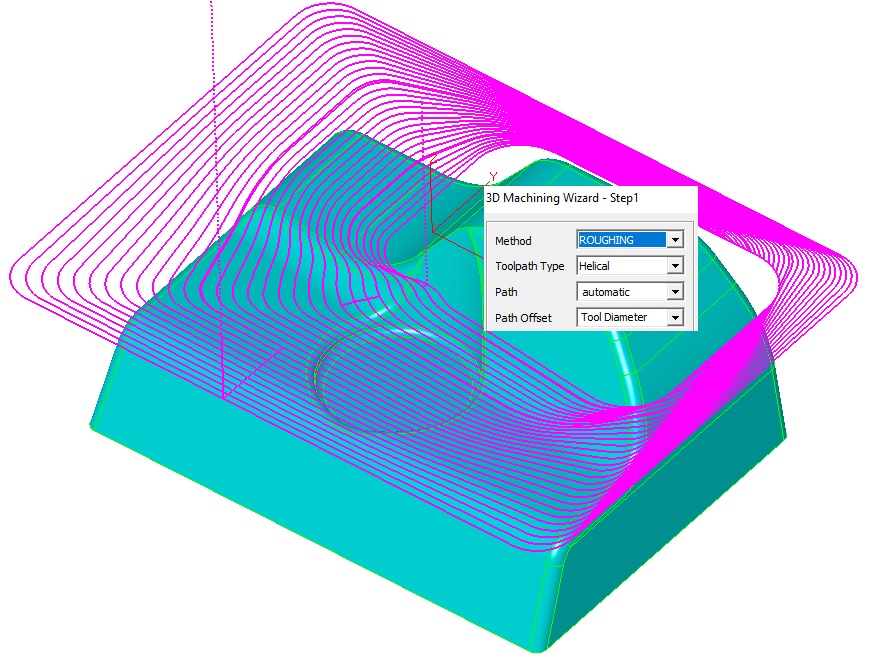Screen dimensions: 870x662
Task: Expand the Path Offset dropdown arrow
Action: [675, 317]
